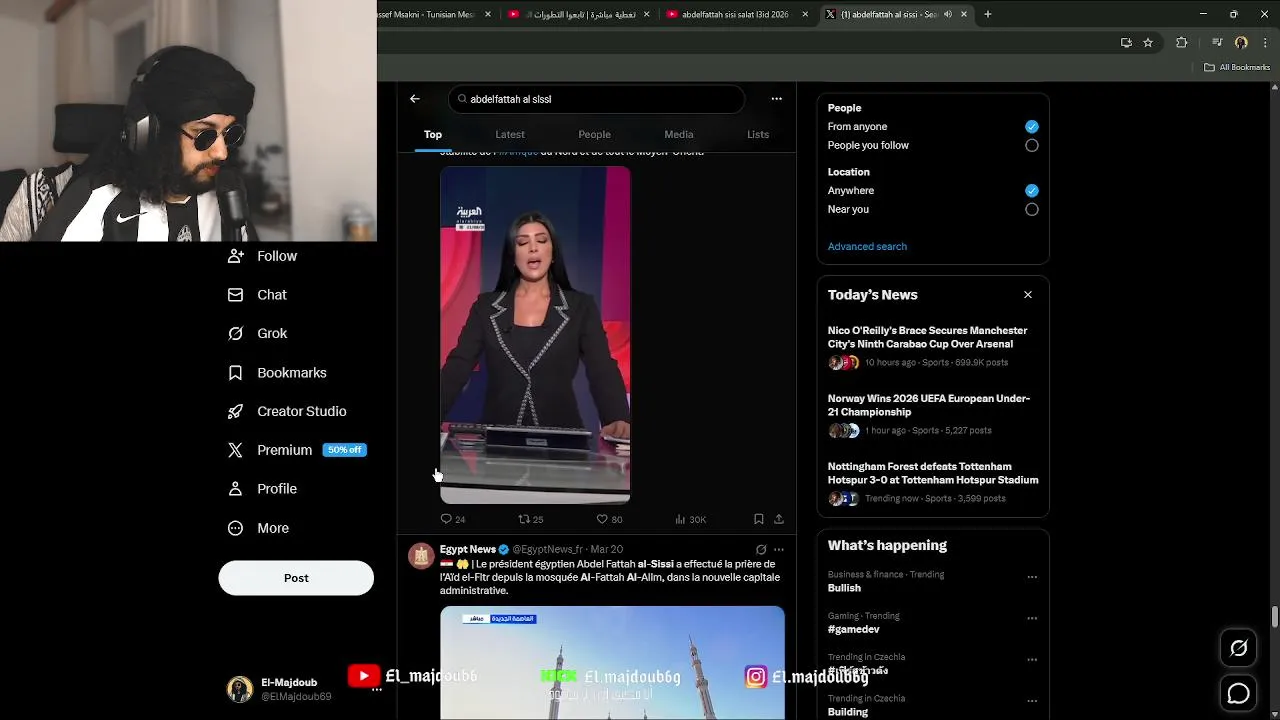Open Mar 20 post date link
1280x720 pixels.
[606, 549]
